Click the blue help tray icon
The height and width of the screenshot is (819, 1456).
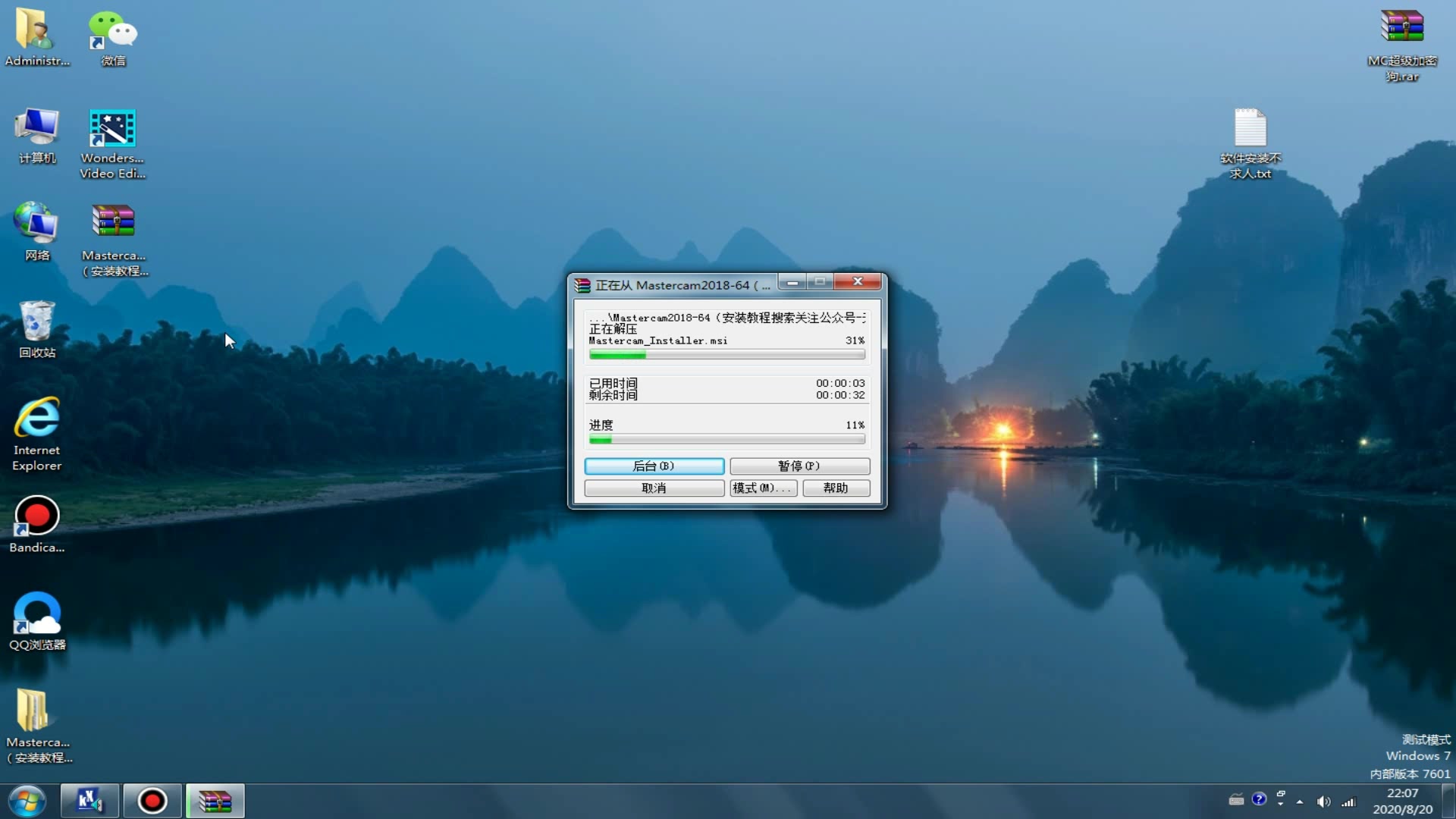point(1259,799)
